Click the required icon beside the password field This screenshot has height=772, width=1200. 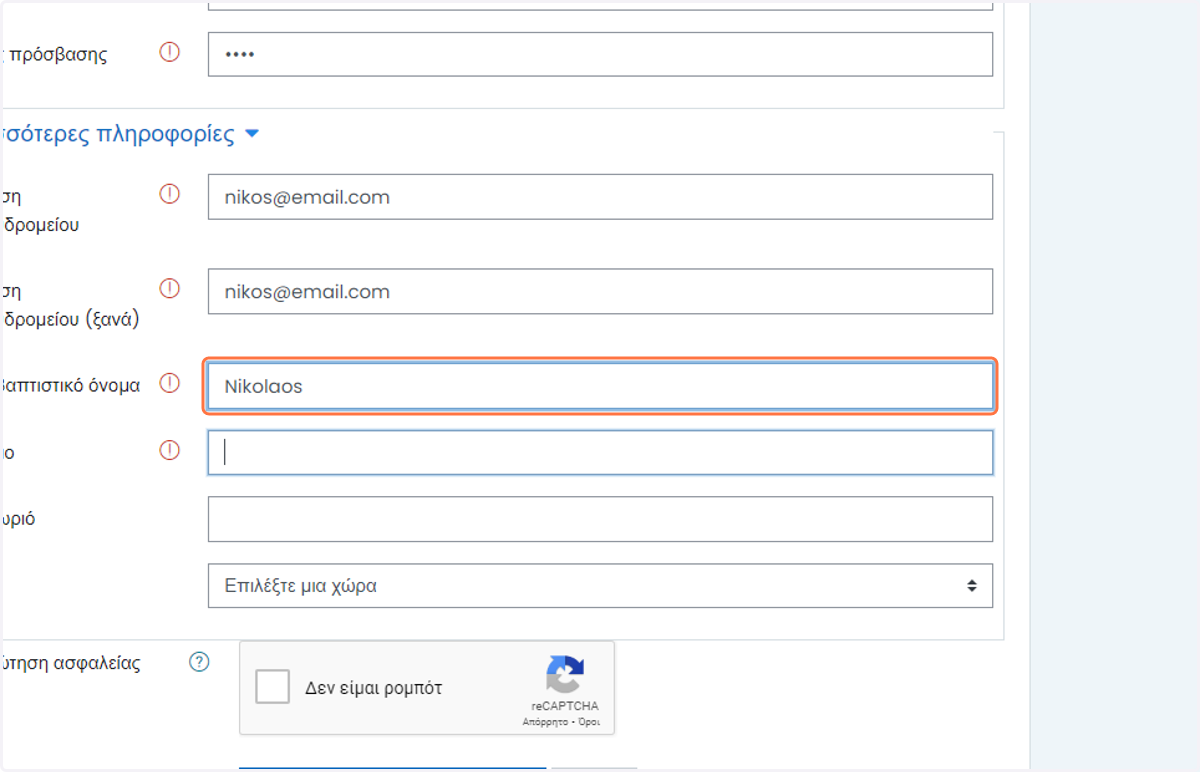[x=170, y=52]
